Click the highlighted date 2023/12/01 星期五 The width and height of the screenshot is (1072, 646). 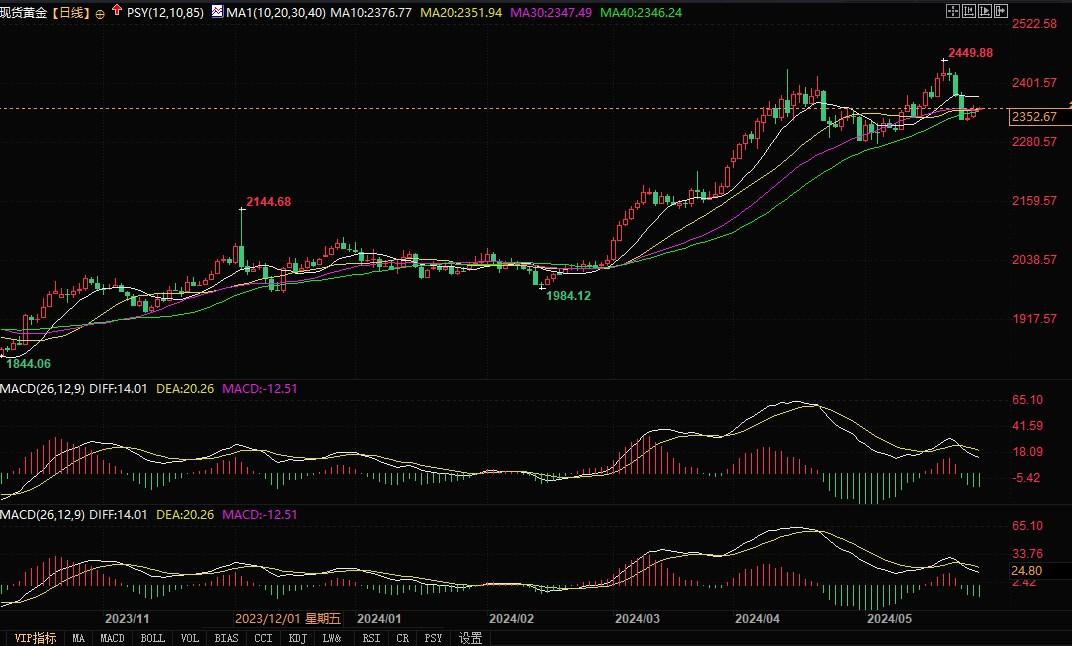click(x=288, y=619)
